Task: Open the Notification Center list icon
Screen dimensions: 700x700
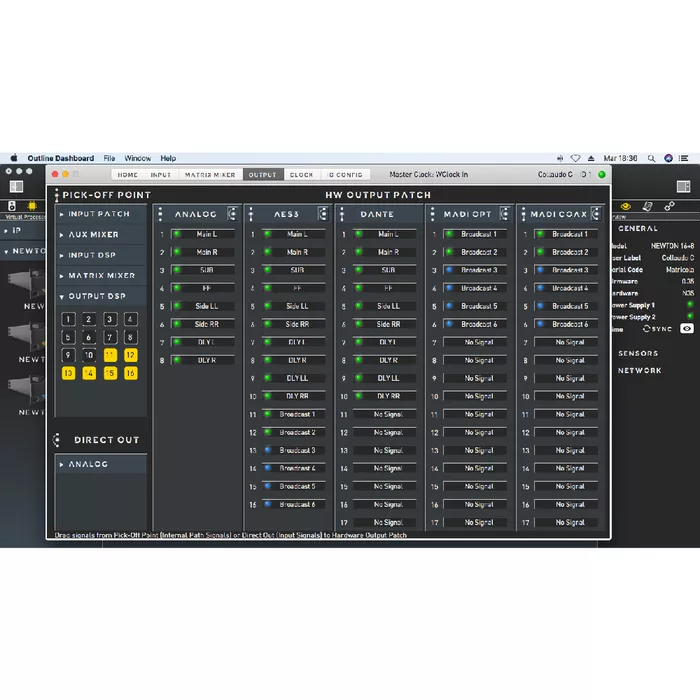Action: pyautogui.click(x=683, y=158)
